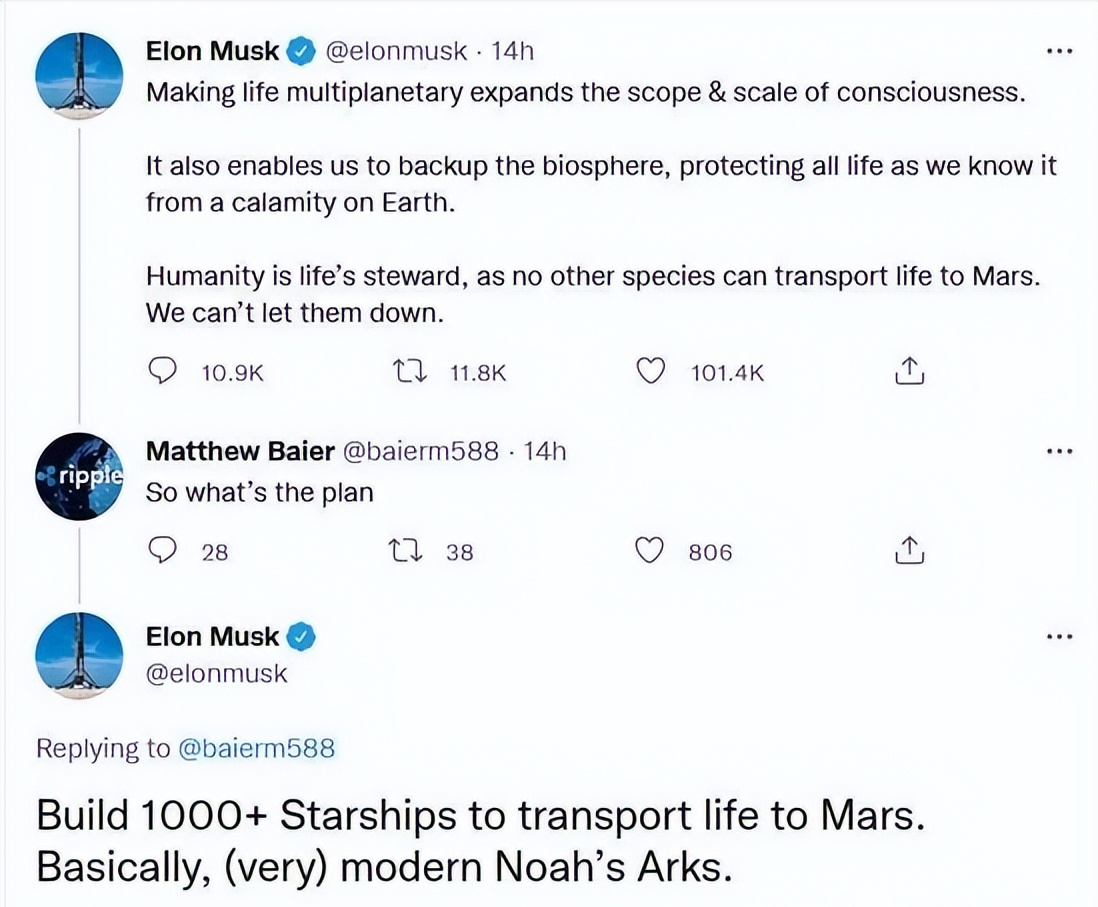The image size is (1098, 907).
Task: Click Matthew Baier's ripple avatar
Action: tap(79, 476)
